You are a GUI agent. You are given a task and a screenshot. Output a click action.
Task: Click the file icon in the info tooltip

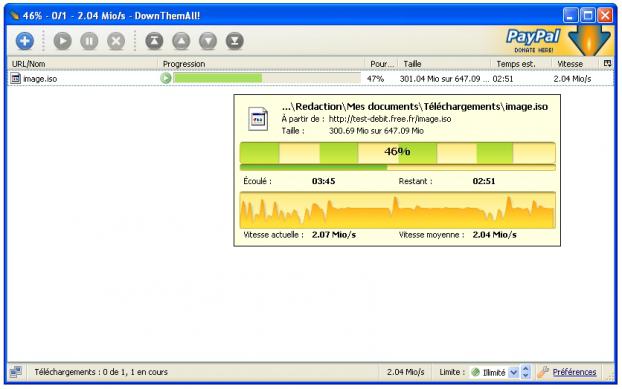coord(258,119)
